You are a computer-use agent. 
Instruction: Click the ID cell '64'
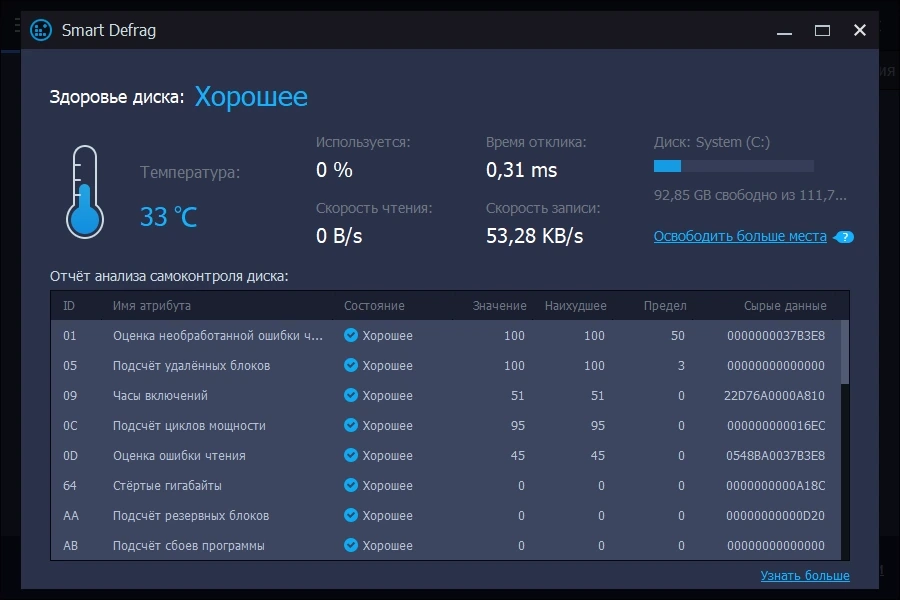tap(69, 485)
